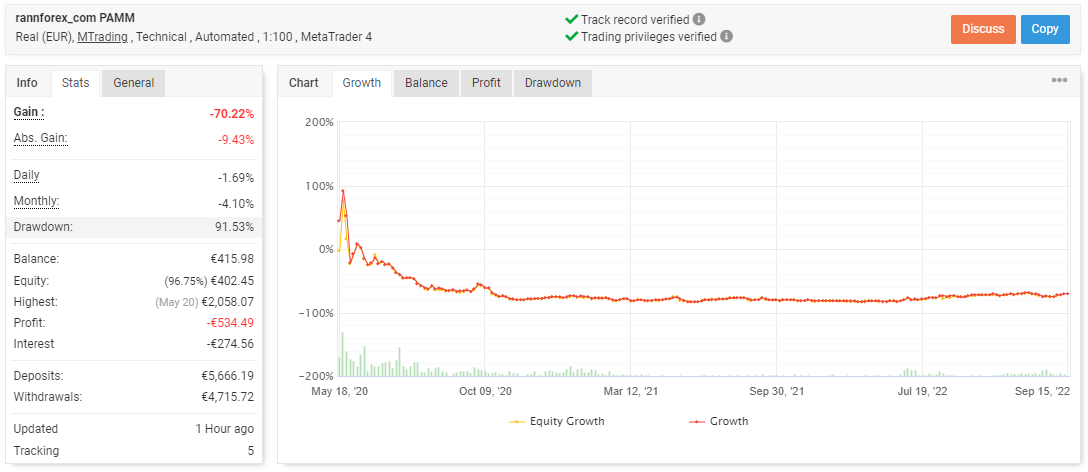Click the Oct 09, '20 axis label
Image resolution: width=1088 pixels, height=472 pixels.
pos(485,391)
